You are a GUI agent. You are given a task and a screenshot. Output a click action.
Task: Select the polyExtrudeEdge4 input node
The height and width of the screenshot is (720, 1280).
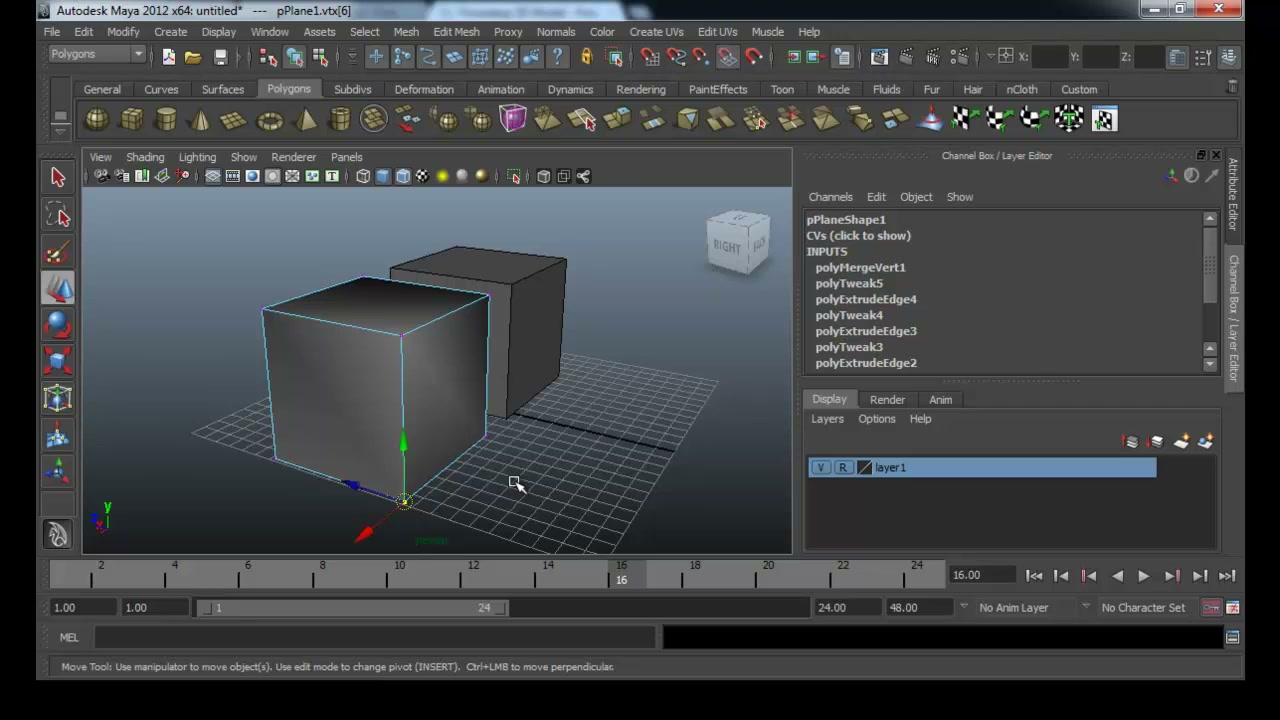pyautogui.click(x=866, y=299)
